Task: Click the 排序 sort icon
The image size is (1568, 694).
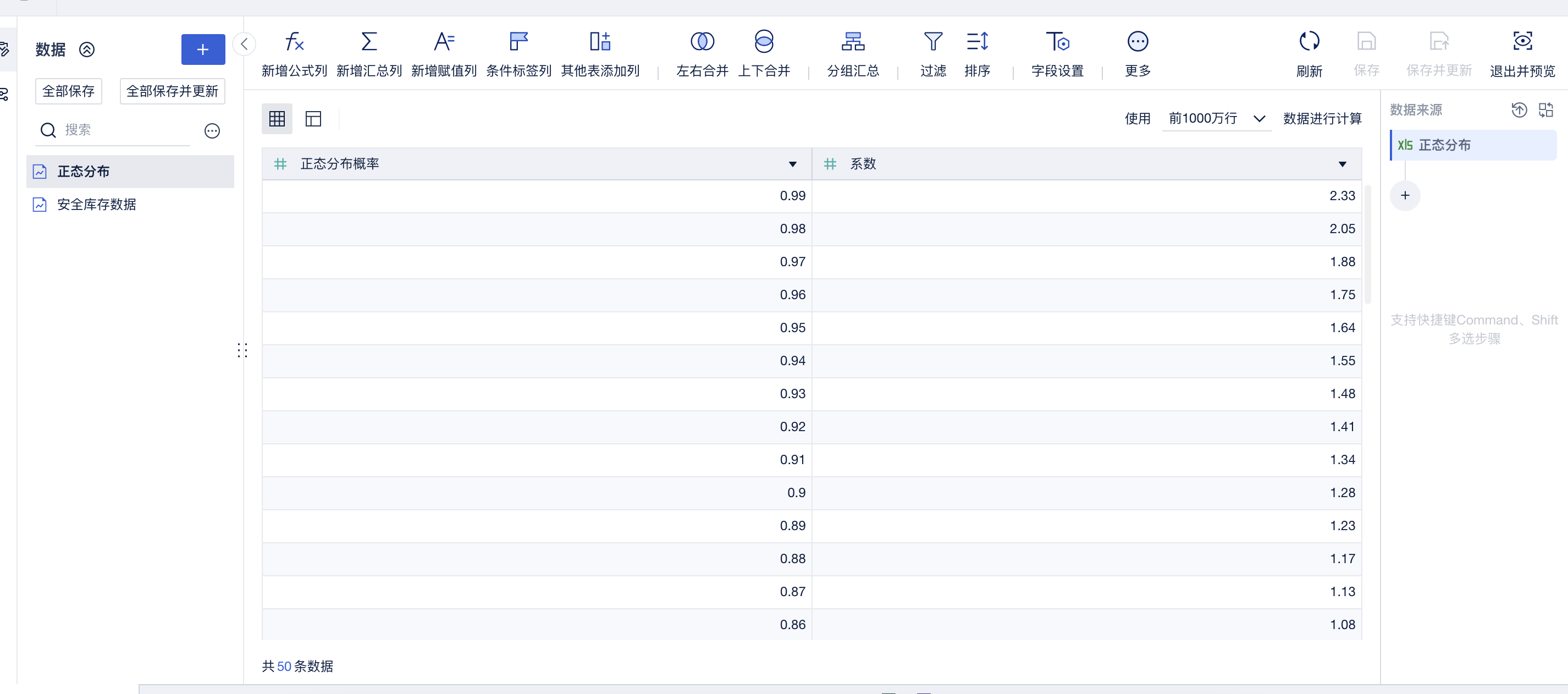Action: pos(977,42)
